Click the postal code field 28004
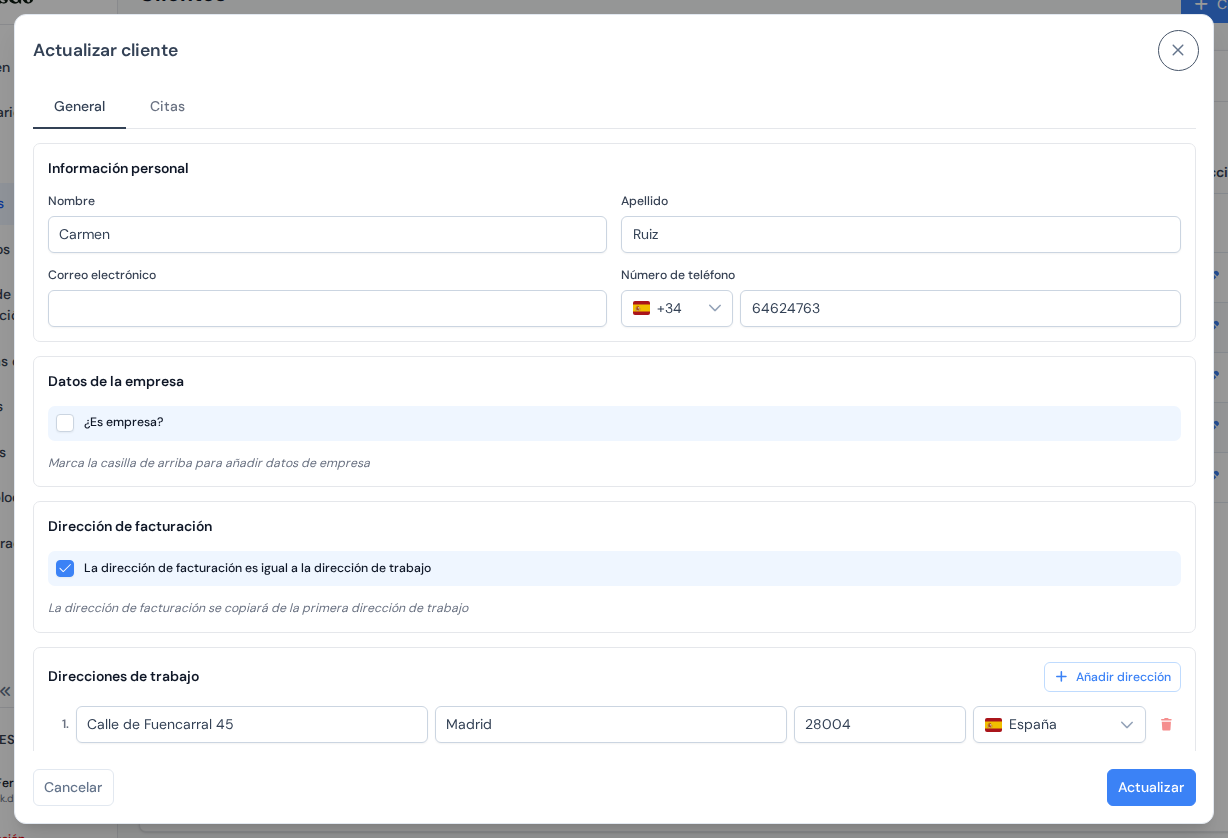 click(x=880, y=724)
